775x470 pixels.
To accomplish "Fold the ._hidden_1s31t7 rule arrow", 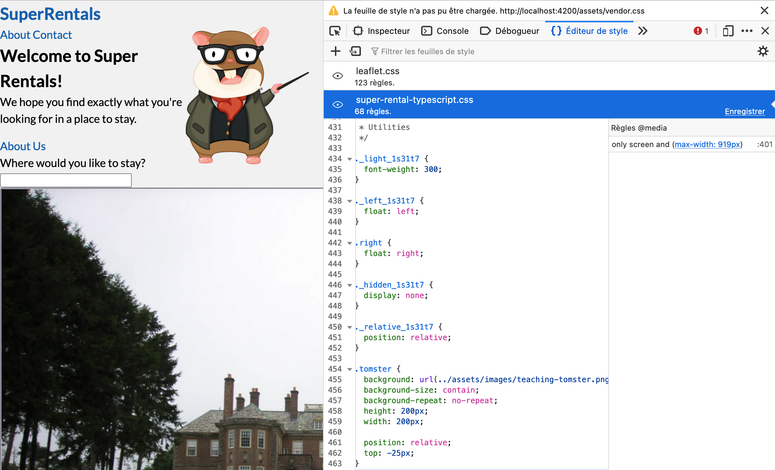I will (x=349, y=285).
